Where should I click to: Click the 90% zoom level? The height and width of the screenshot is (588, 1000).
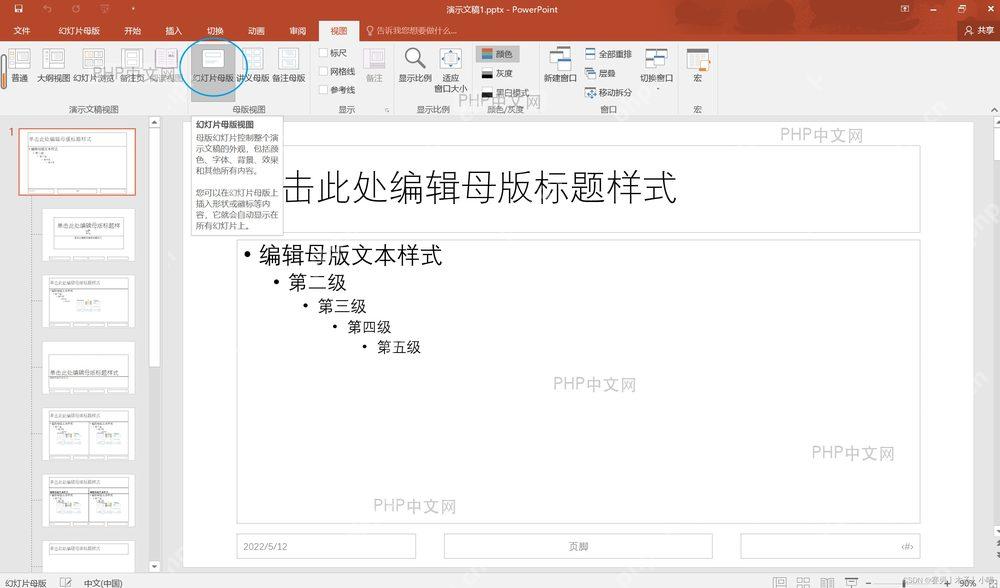tap(967, 583)
